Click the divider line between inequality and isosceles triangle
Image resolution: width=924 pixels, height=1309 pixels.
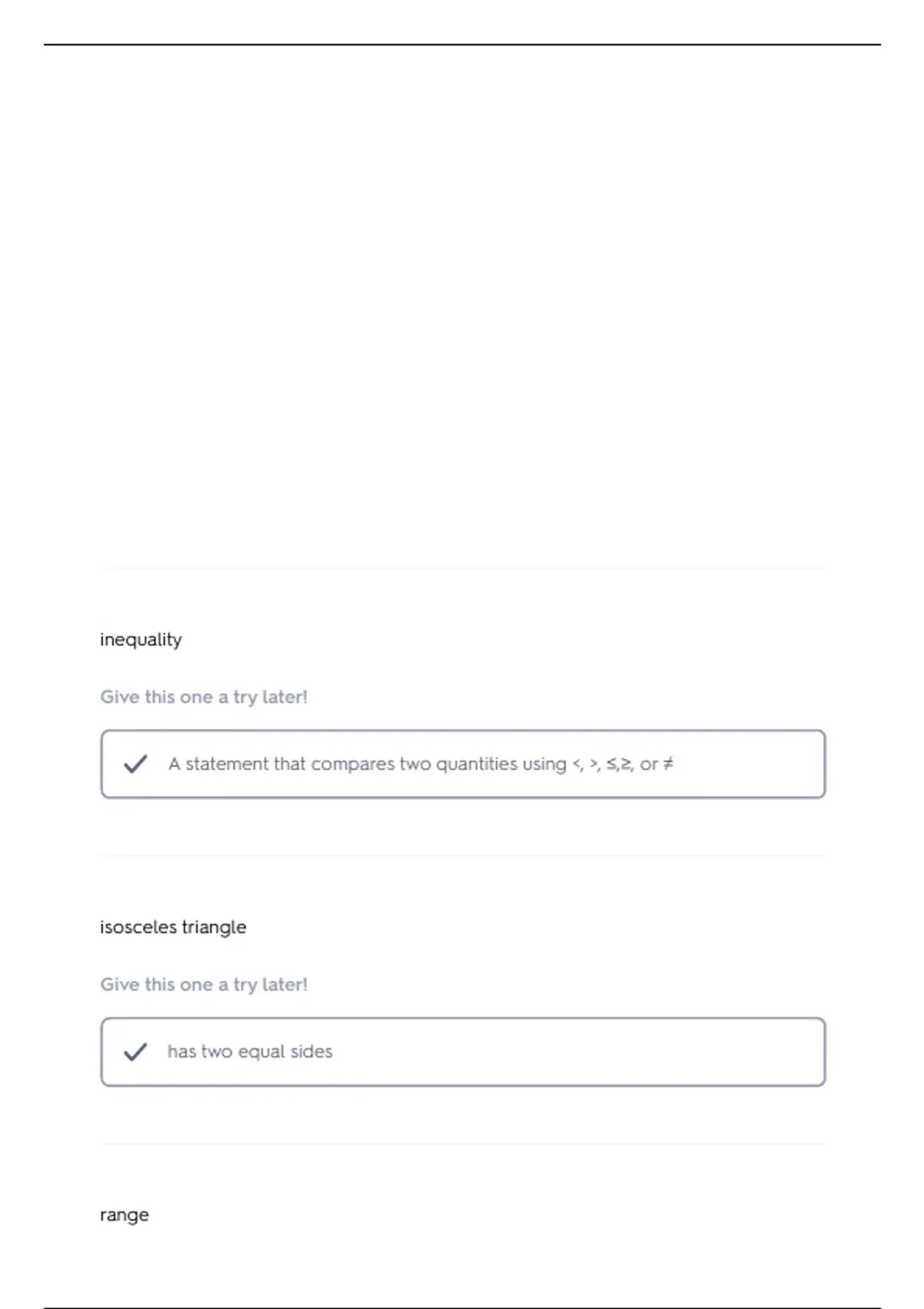(463, 855)
